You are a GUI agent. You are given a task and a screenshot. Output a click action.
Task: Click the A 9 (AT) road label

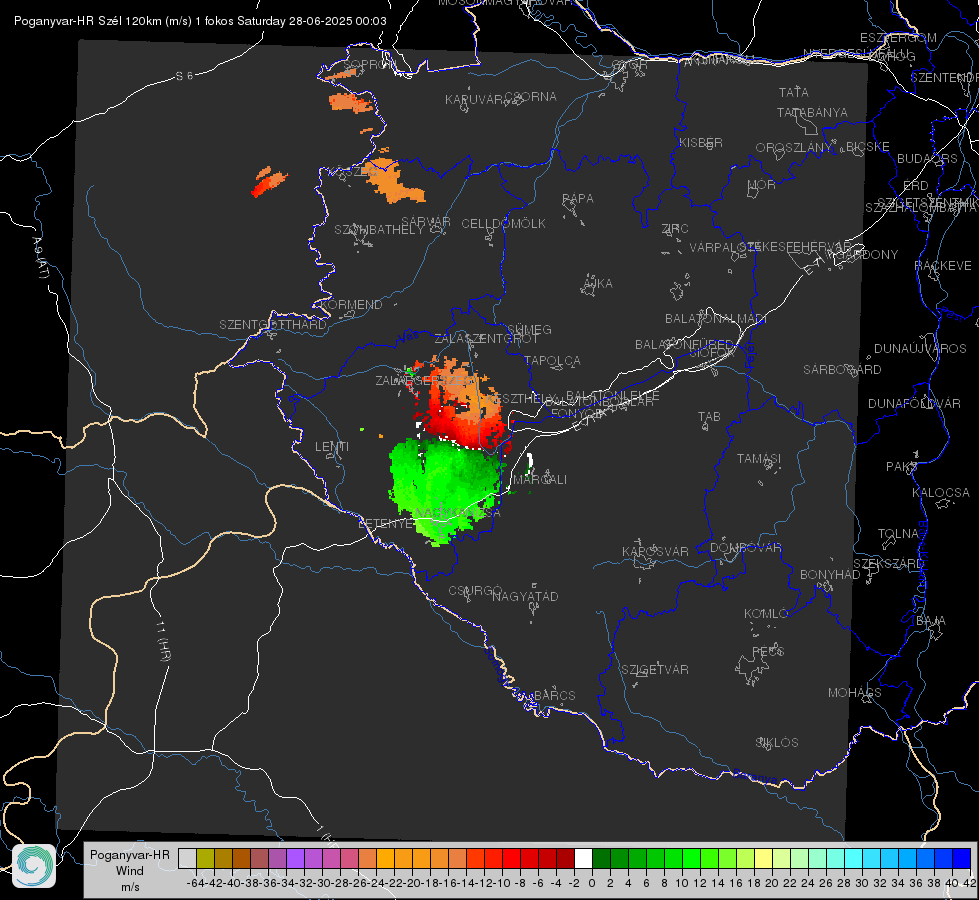[x=39, y=258]
